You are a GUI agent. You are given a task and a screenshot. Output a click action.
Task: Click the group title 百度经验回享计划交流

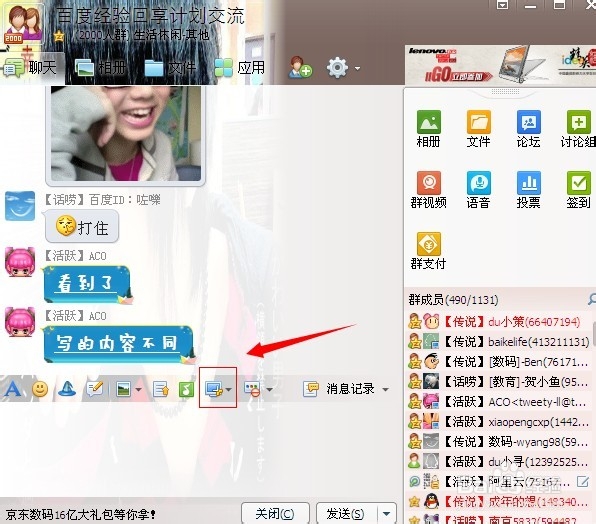(x=151, y=16)
